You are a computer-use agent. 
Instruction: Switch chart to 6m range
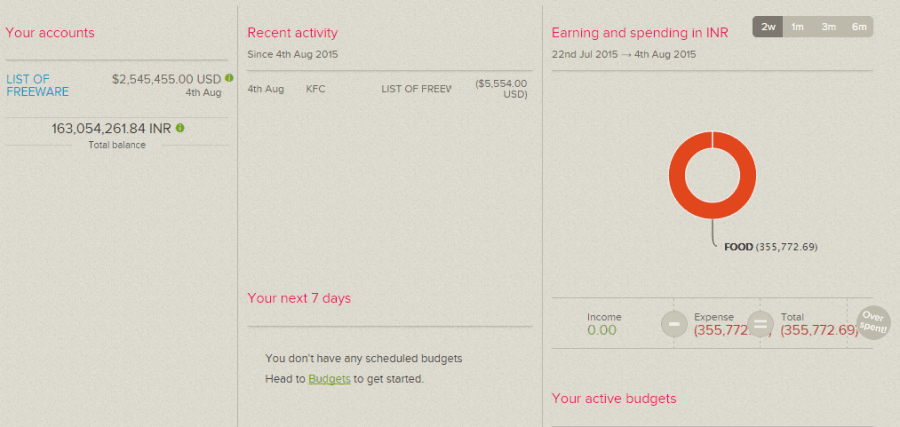pyautogui.click(x=859, y=27)
